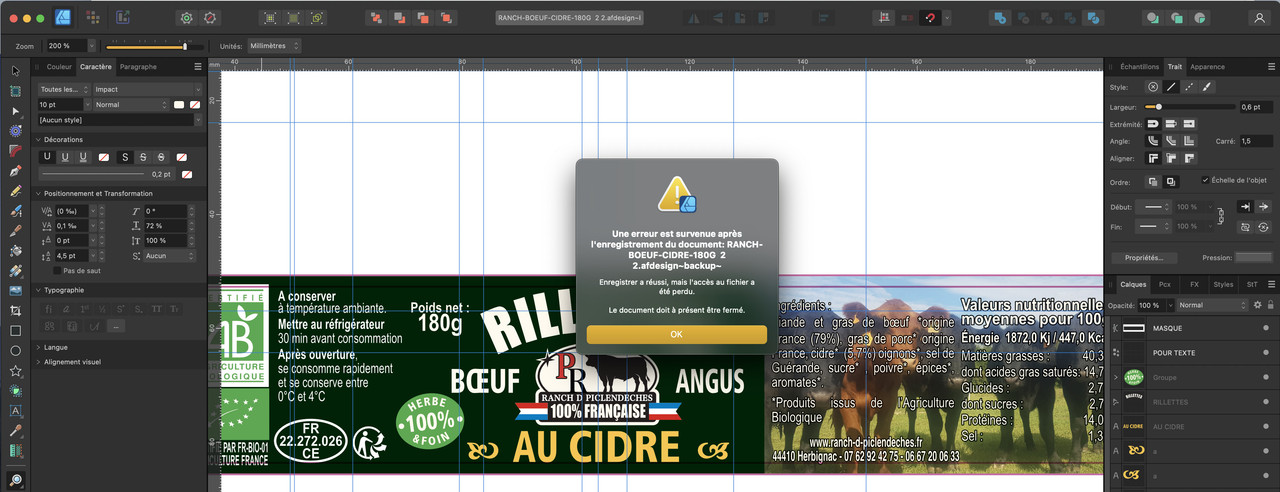The height and width of the screenshot is (492, 1280).
Task: Switch to Export Persona
Action: (122, 18)
